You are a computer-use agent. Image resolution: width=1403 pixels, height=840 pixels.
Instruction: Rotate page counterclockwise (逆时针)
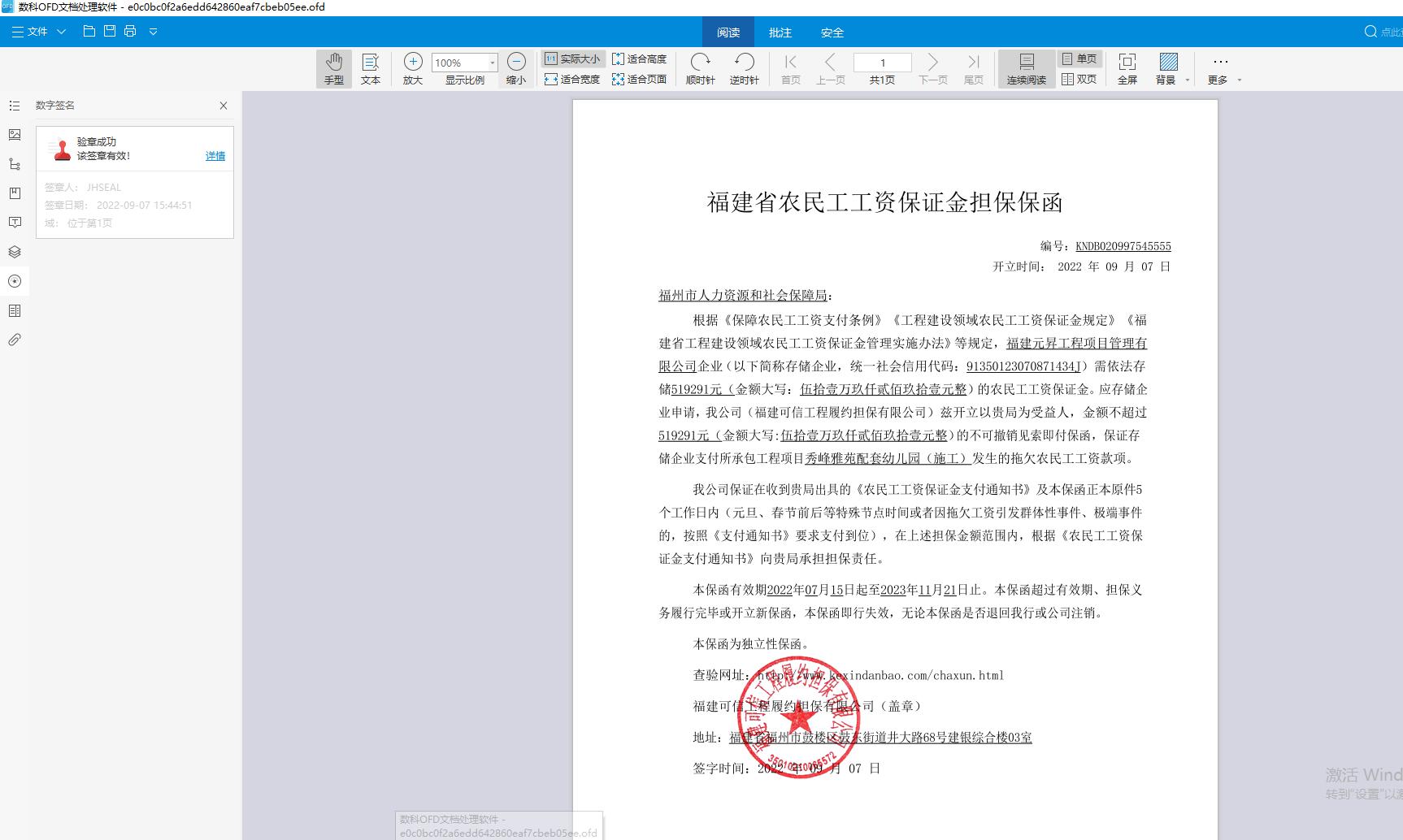(x=744, y=68)
